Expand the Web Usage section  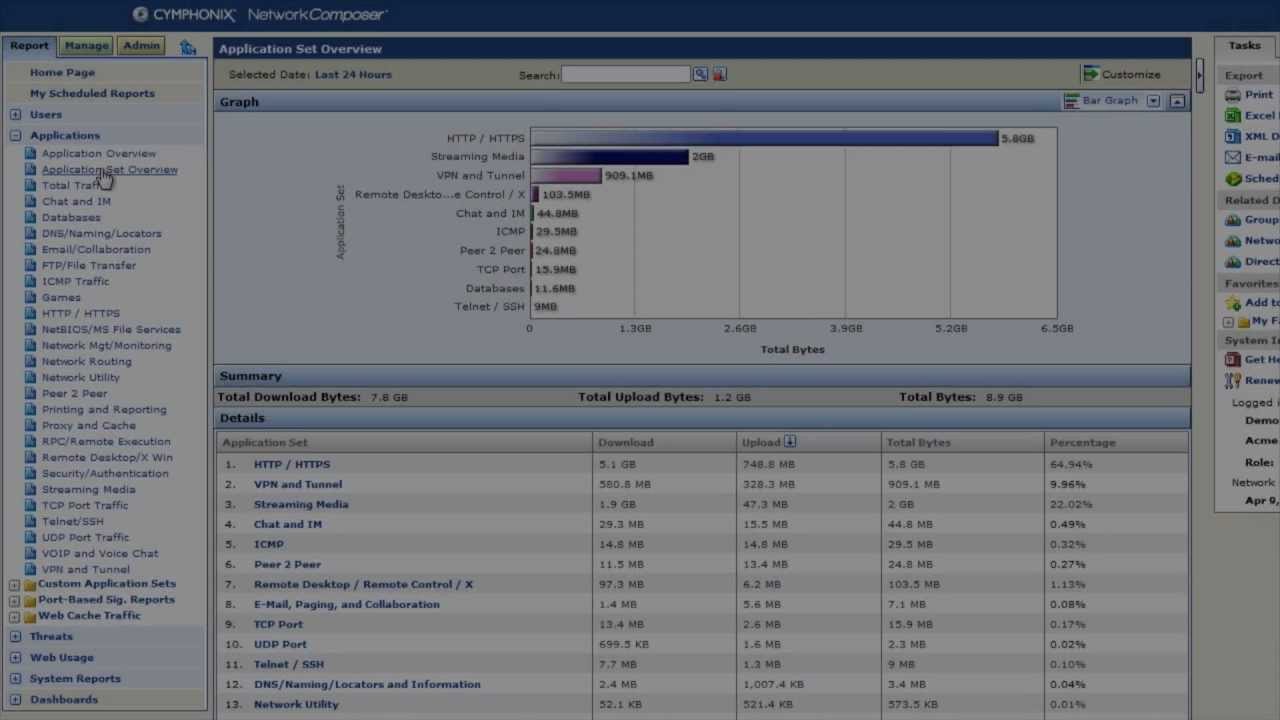coord(15,658)
